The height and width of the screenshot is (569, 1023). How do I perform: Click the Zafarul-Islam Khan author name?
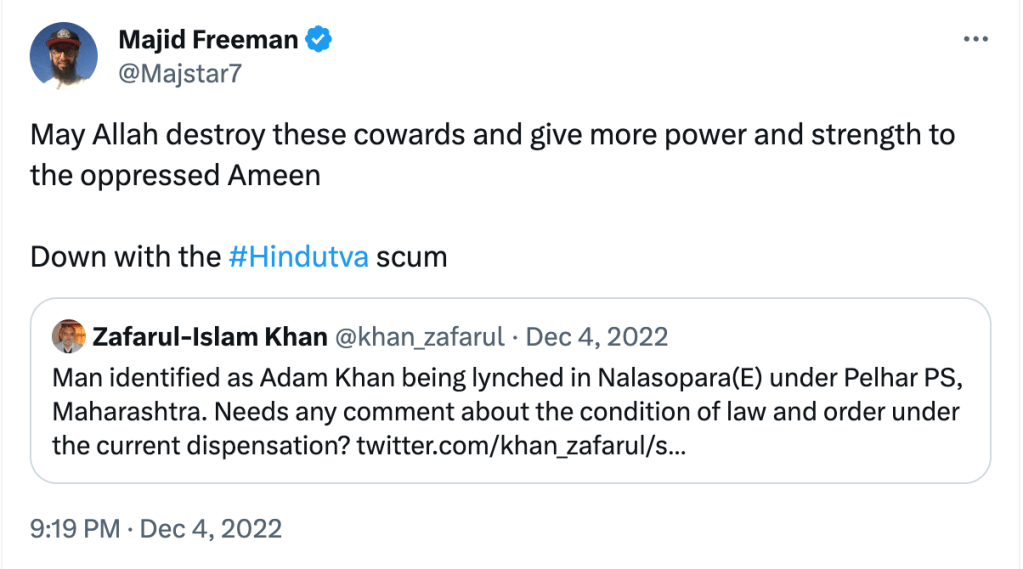coord(209,336)
